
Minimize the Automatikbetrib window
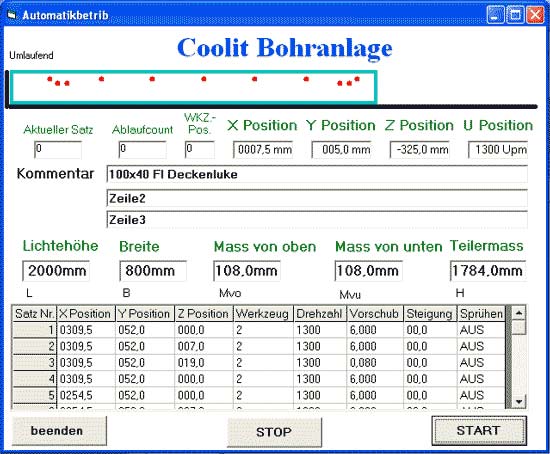[495, 15]
